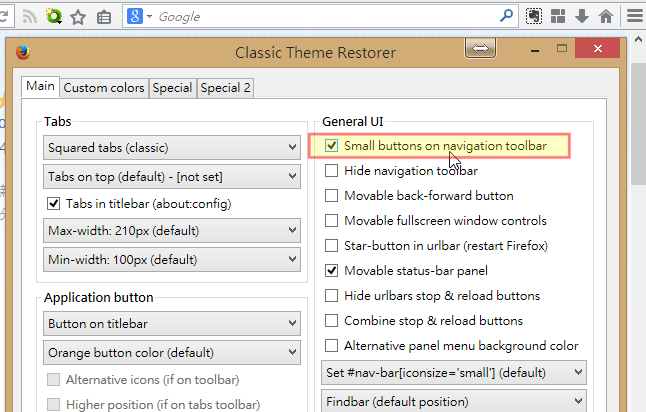The height and width of the screenshot is (412, 646).
Task: Click the bookmark star icon in toolbar
Action: pyautogui.click(x=78, y=17)
